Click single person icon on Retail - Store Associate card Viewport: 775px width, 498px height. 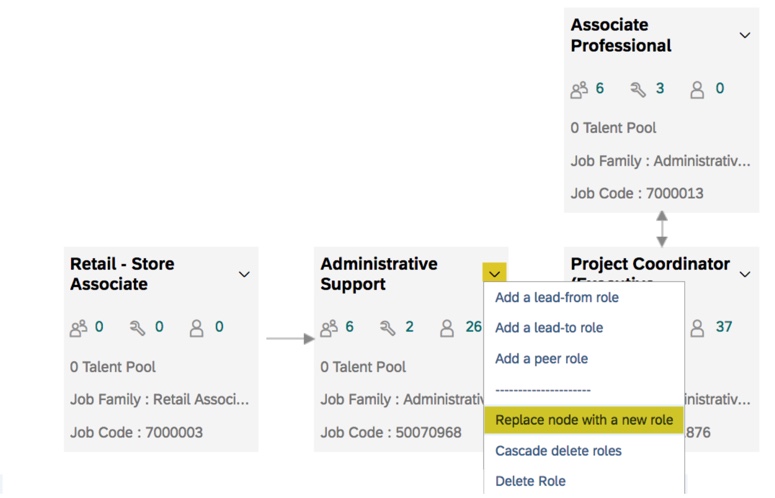pyautogui.click(x=197, y=327)
